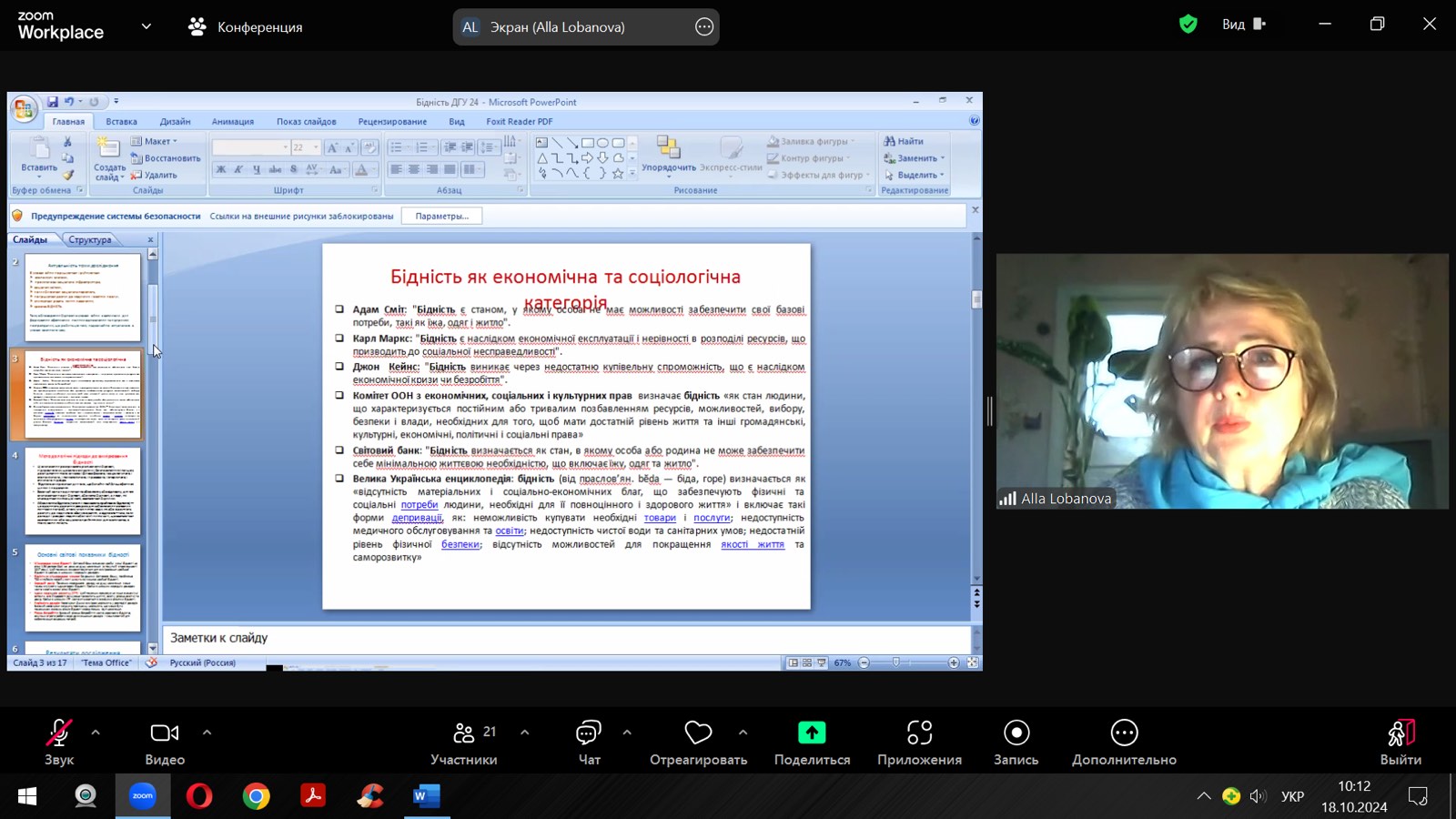The width and height of the screenshot is (1456, 819).
Task: Align text right in paragraph group
Action: (x=432, y=169)
